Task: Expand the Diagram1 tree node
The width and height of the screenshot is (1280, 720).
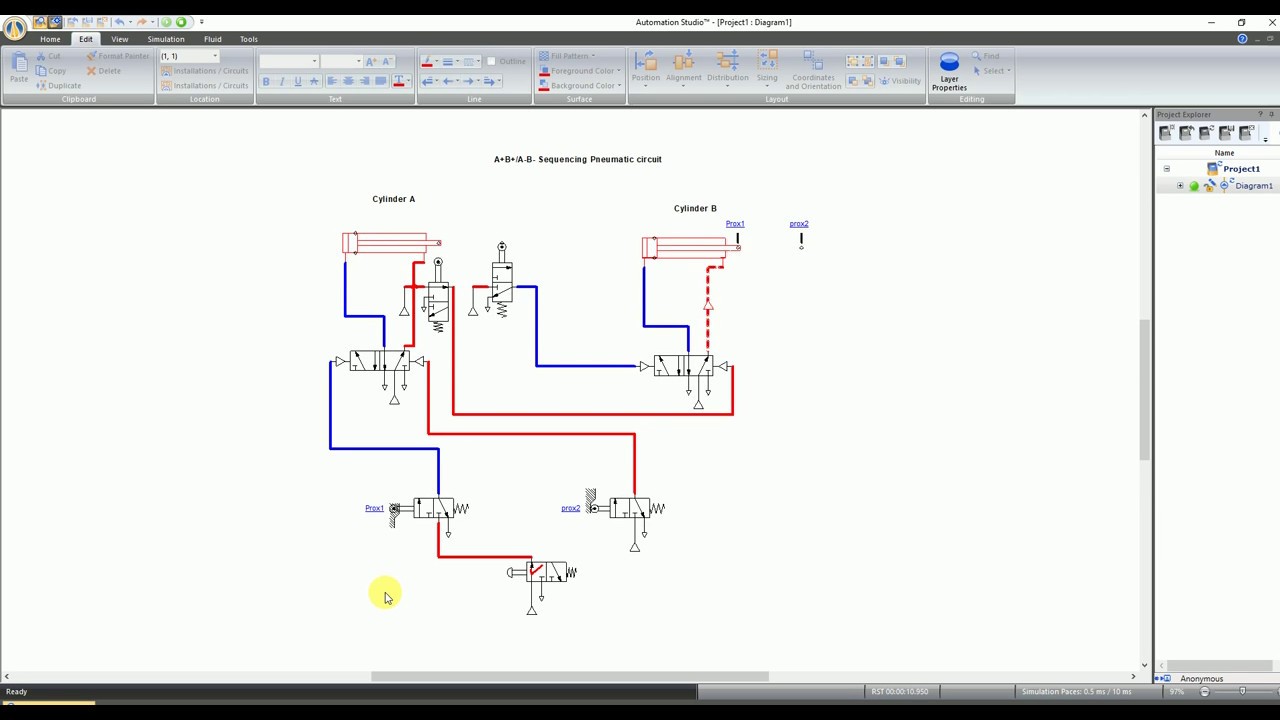Action: [x=1180, y=186]
